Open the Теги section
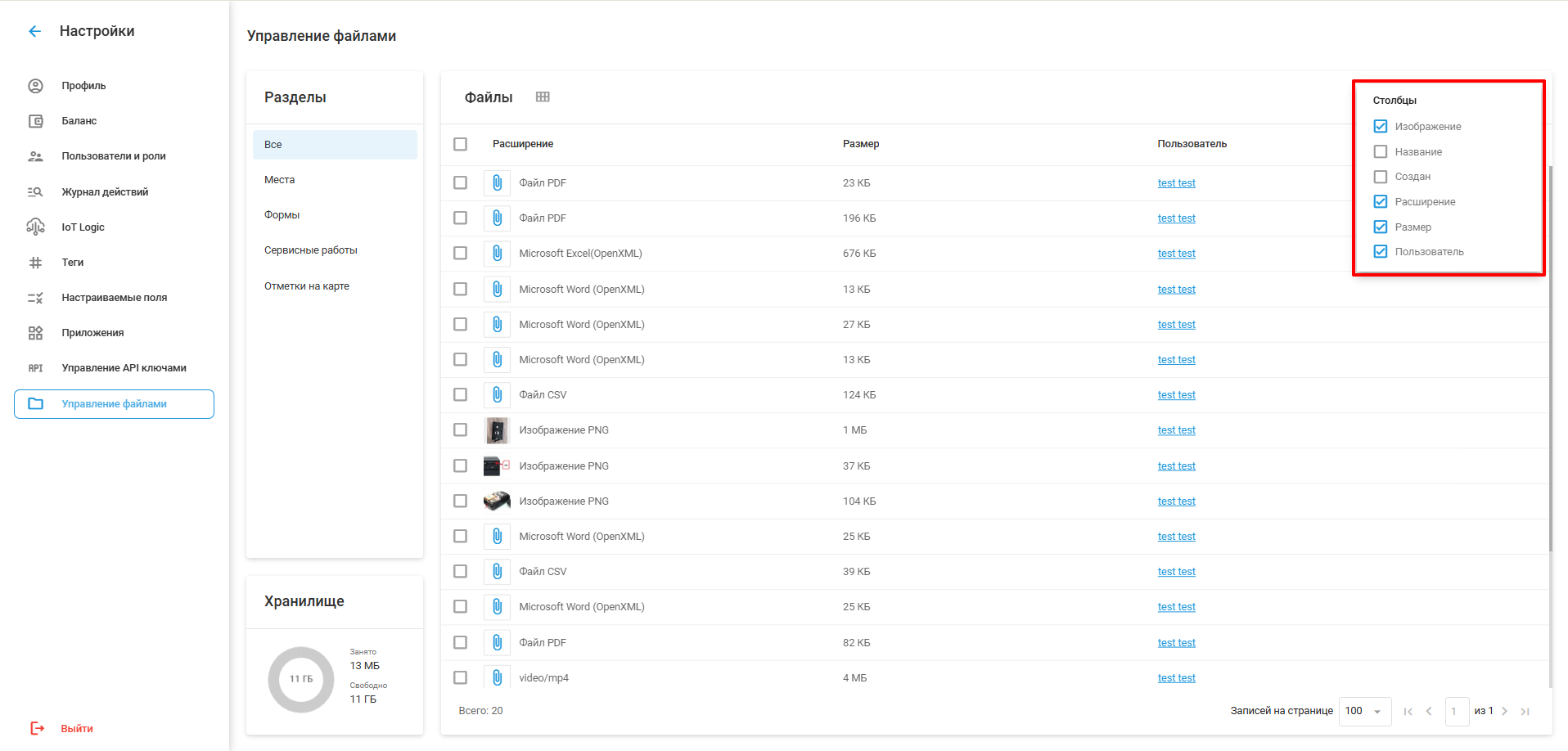1568x751 pixels. 72,263
